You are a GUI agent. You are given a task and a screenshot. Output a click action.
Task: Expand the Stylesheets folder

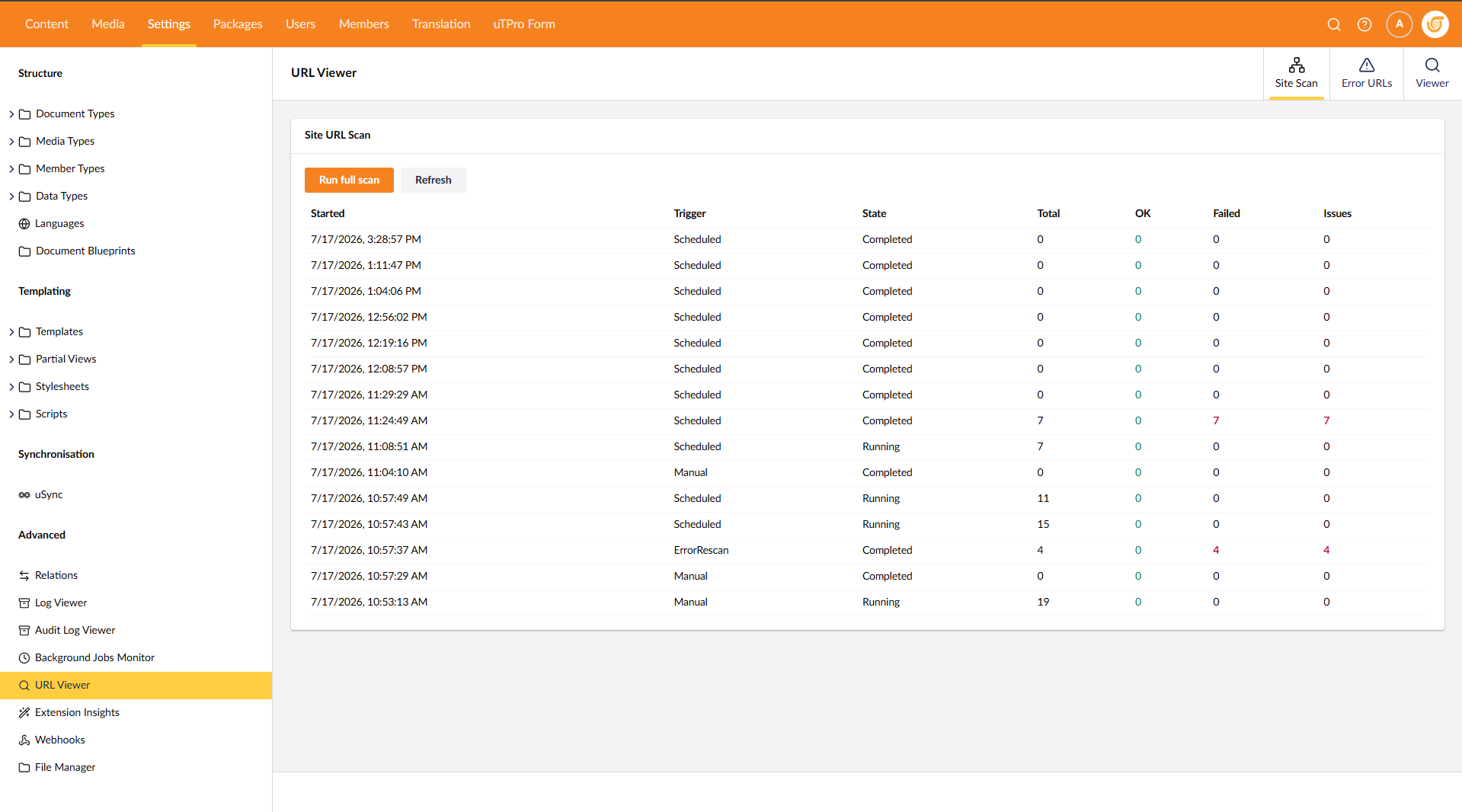click(11, 387)
